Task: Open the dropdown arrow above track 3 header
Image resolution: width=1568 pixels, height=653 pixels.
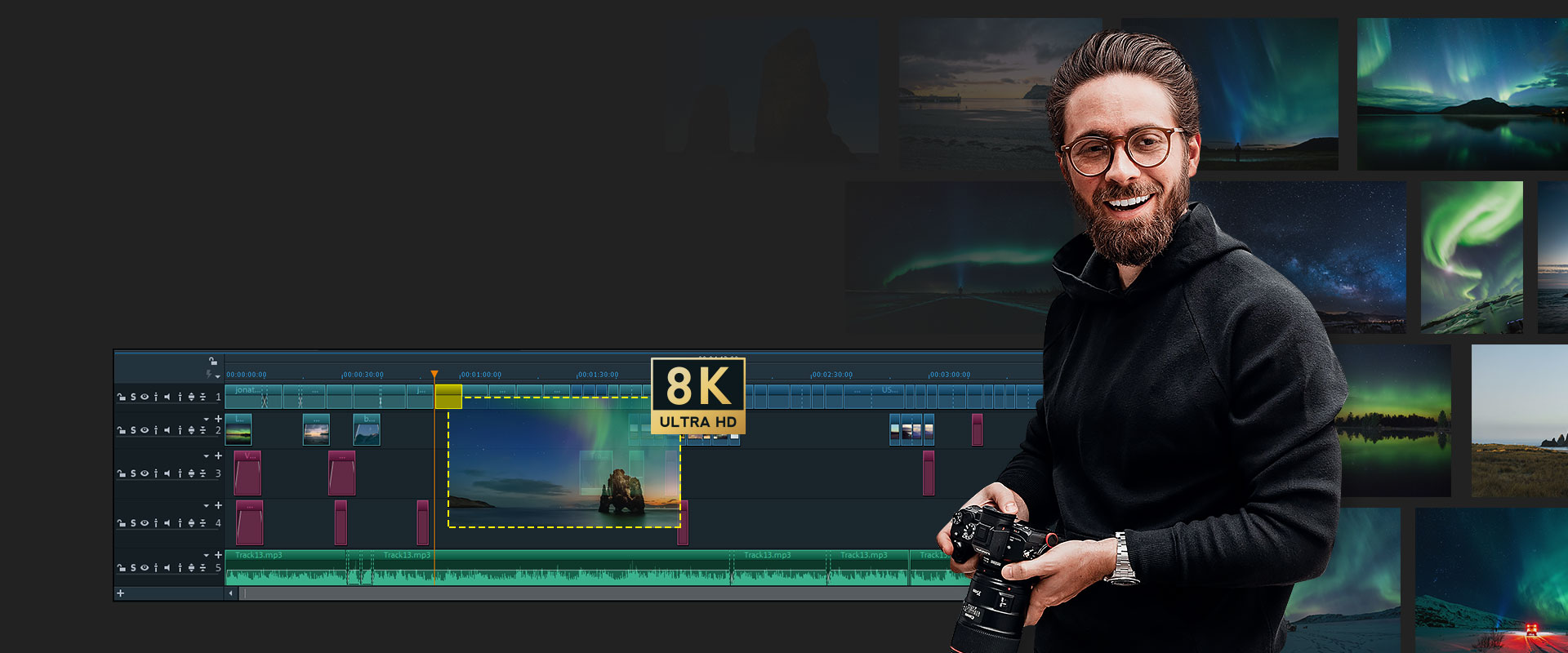Action: (207, 456)
